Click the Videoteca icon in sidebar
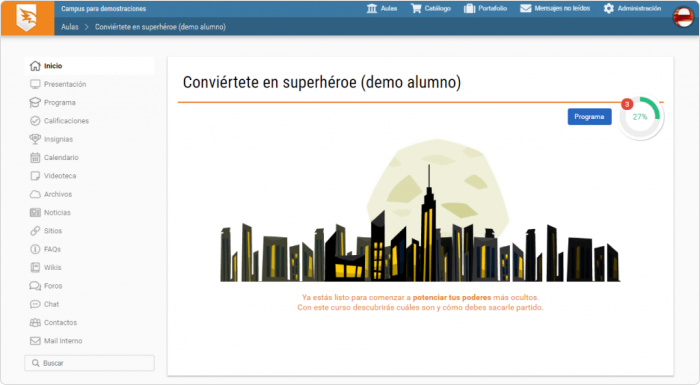 (35, 176)
